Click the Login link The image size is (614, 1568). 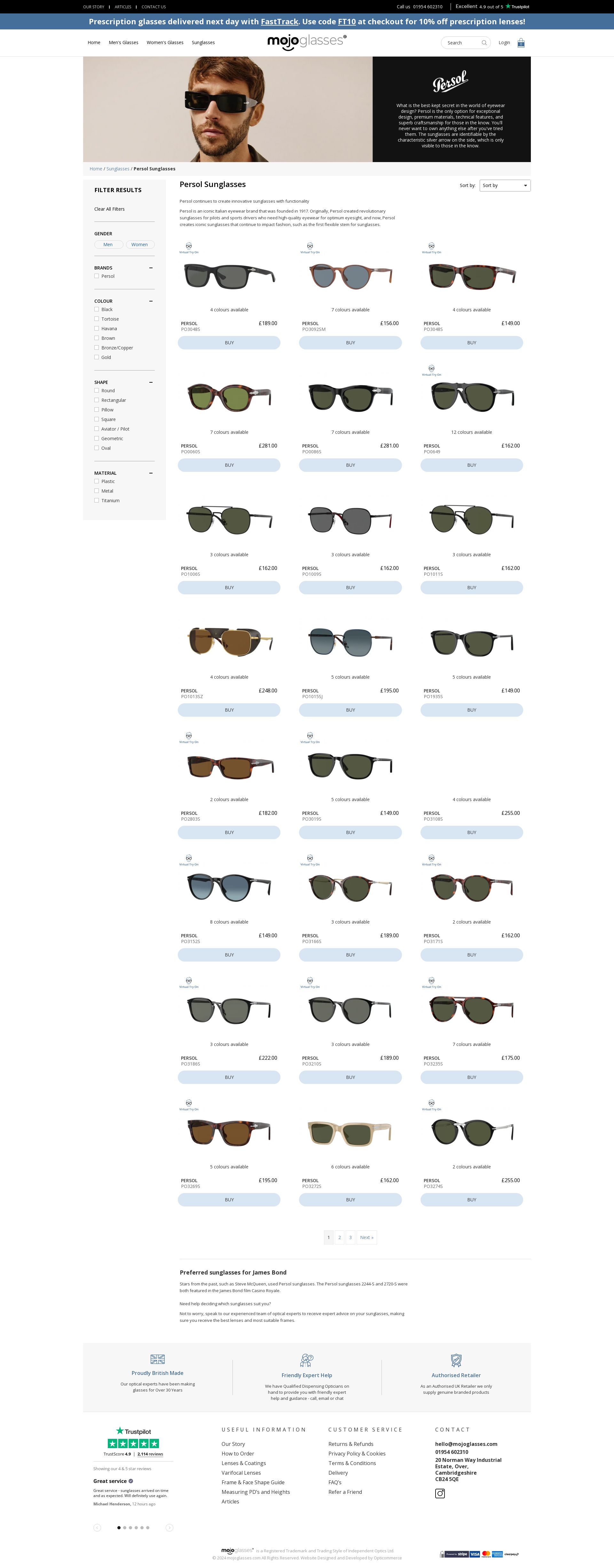coord(504,43)
